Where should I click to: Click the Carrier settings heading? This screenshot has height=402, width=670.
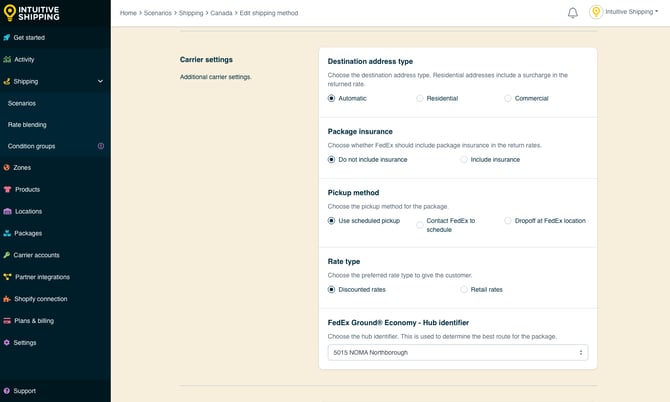pyautogui.click(x=206, y=59)
